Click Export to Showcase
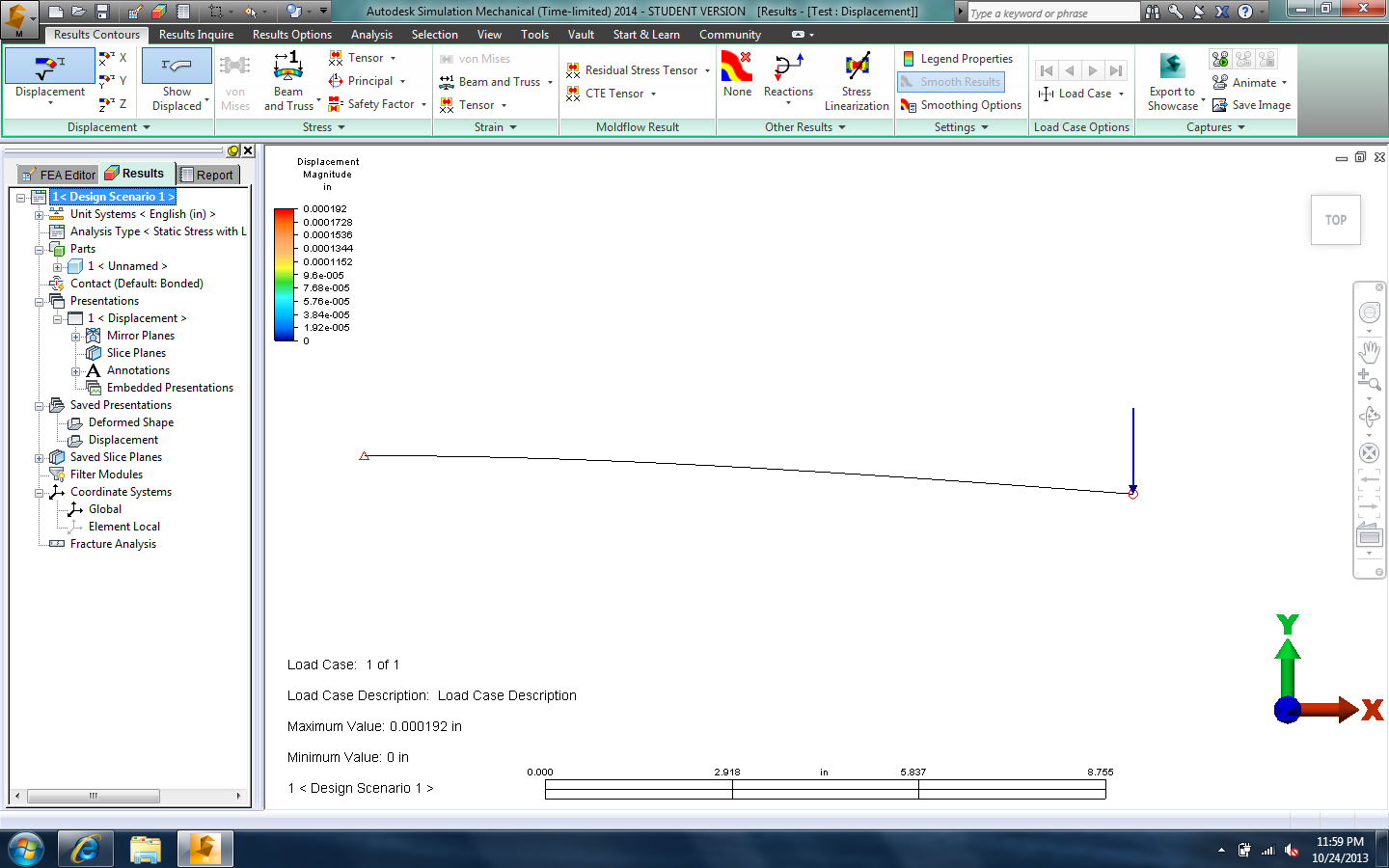The image size is (1389, 868). point(1173,82)
